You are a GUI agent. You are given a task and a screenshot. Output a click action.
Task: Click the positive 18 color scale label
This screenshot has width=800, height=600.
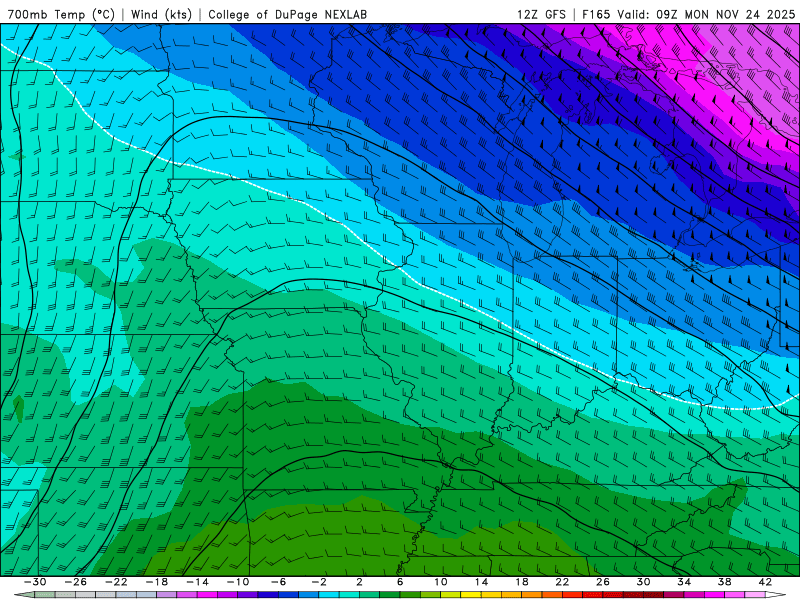[522, 582]
